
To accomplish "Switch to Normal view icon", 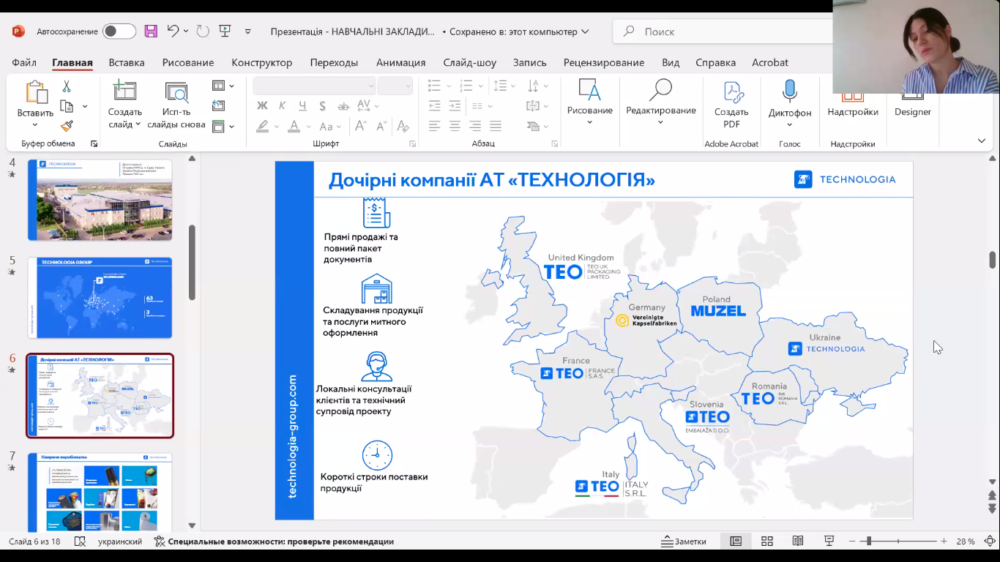I will pyautogui.click(x=736, y=541).
